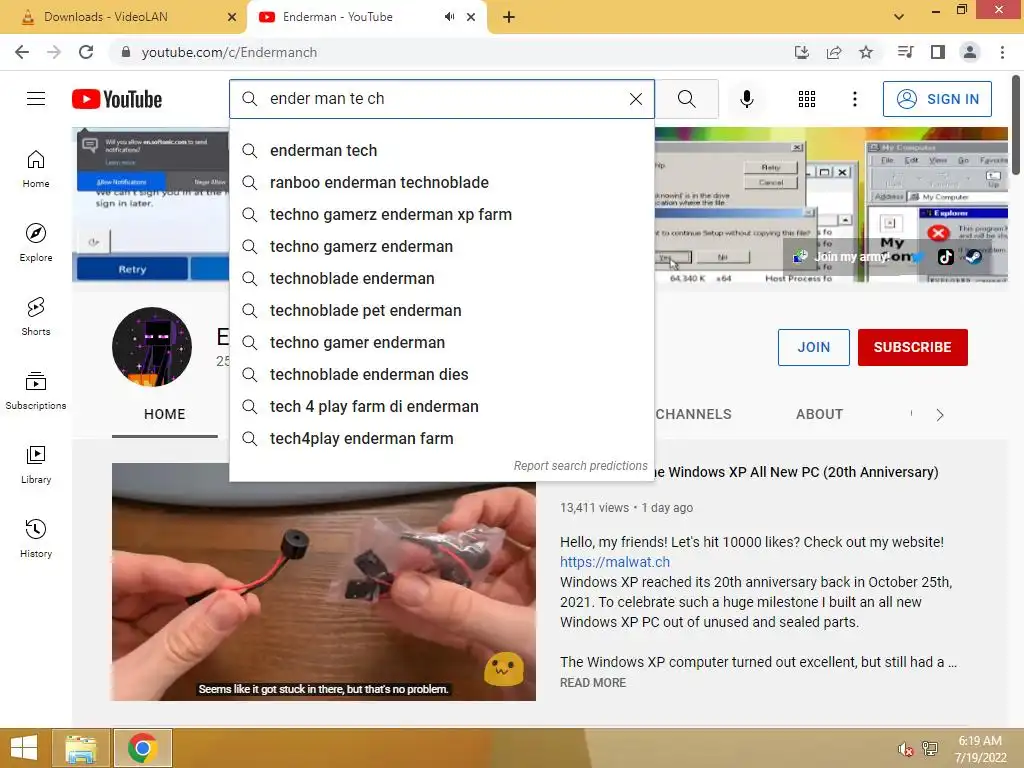Open a new tab with plus button
The height and width of the screenshot is (768, 1024).
[x=509, y=17]
